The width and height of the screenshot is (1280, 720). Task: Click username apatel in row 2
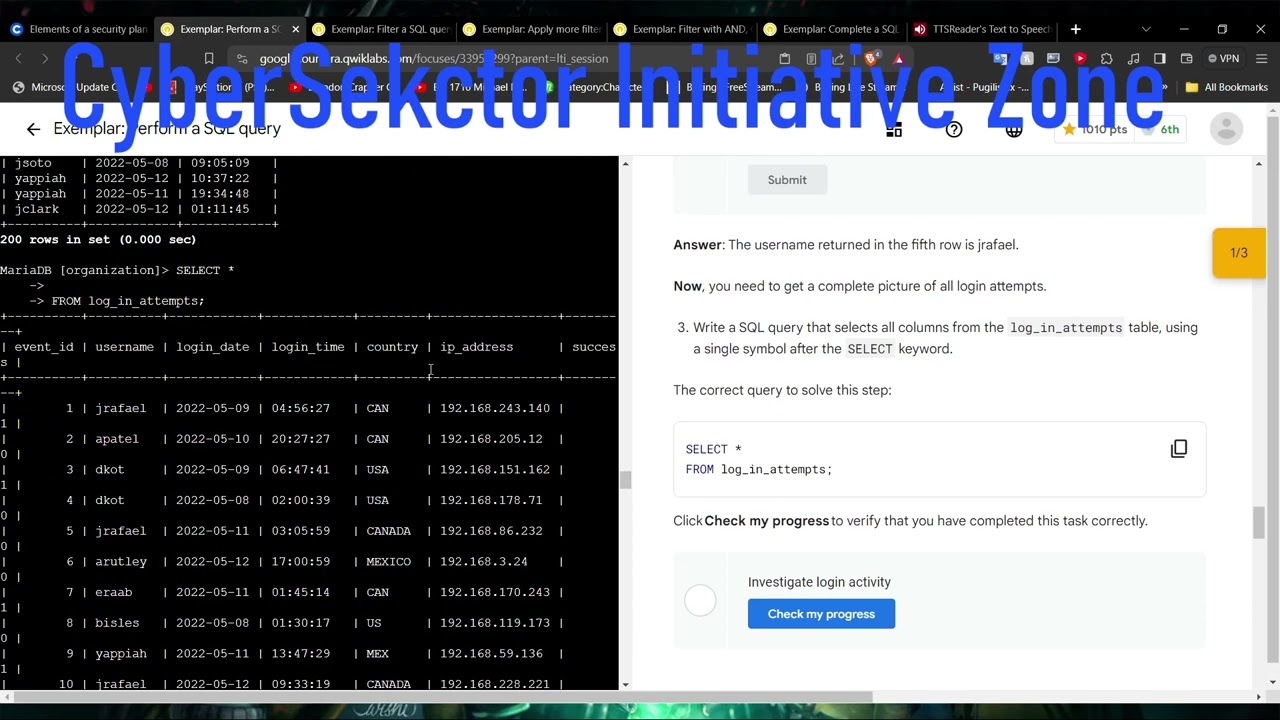click(x=117, y=439)
